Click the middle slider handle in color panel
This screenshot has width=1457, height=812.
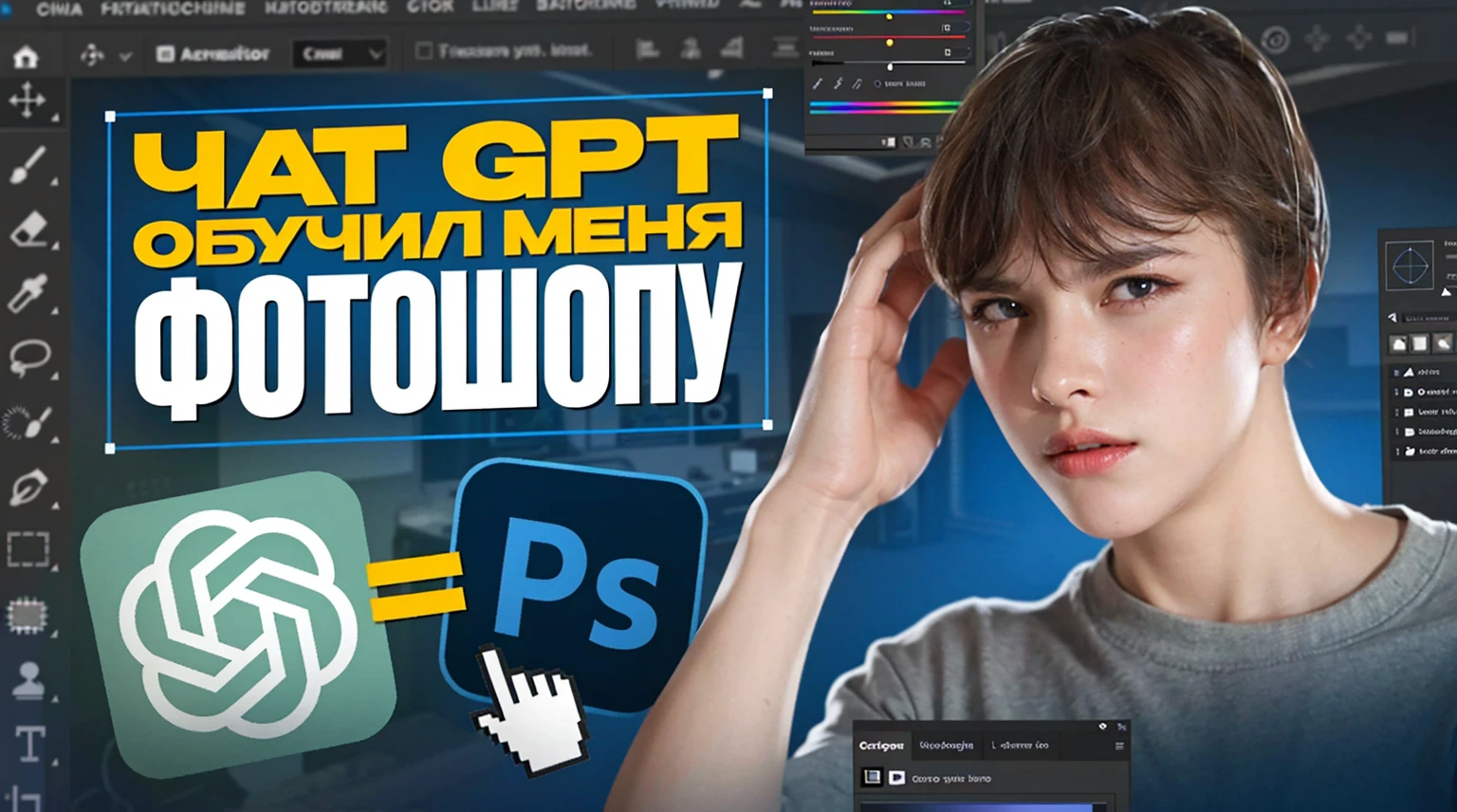889,43
